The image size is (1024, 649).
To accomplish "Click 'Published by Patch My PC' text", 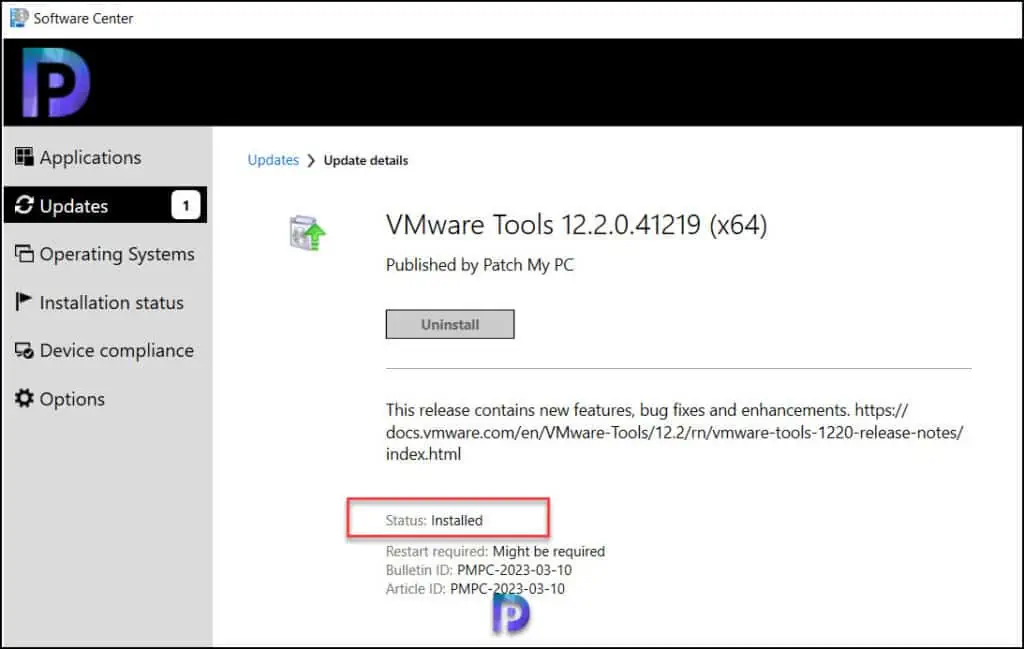I will pos(480,265).
